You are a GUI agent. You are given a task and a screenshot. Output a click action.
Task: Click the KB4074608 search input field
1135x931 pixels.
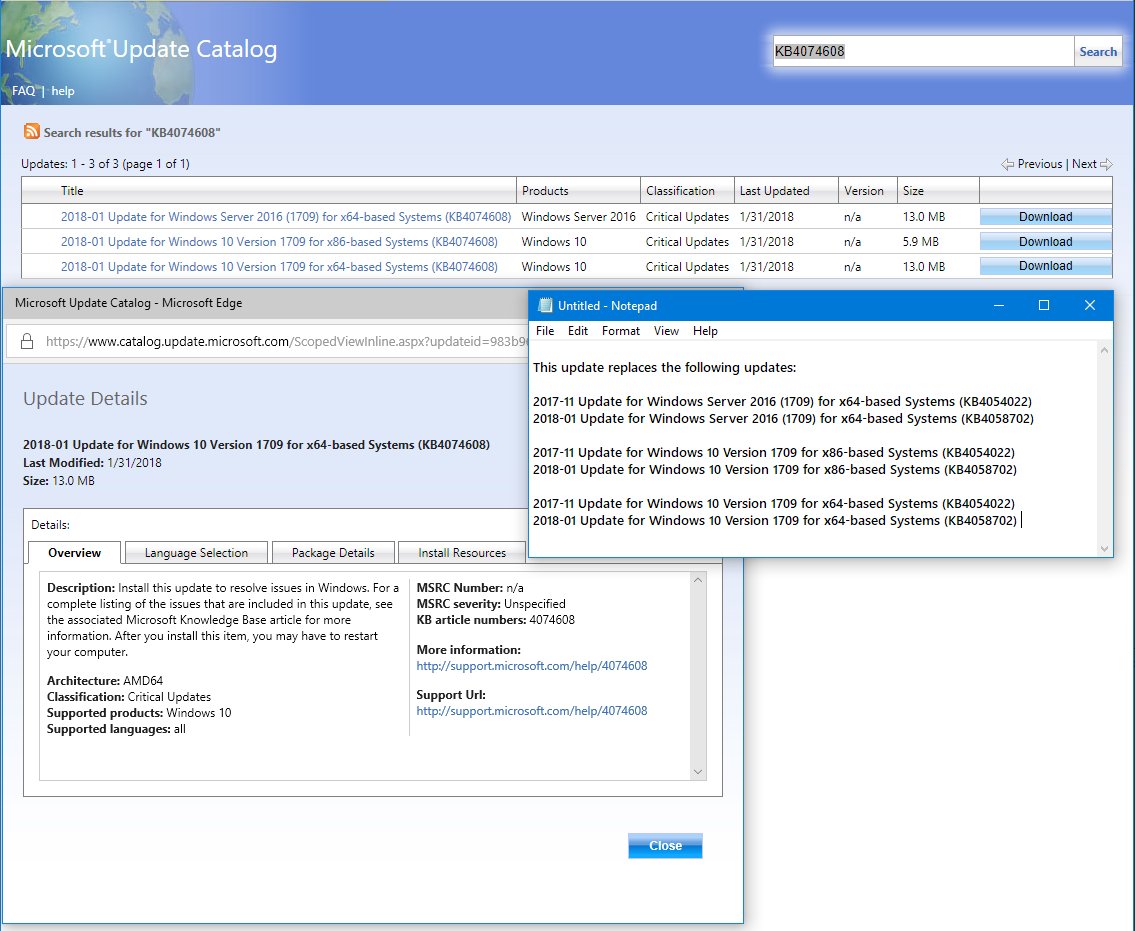click(x=923, y=51)
